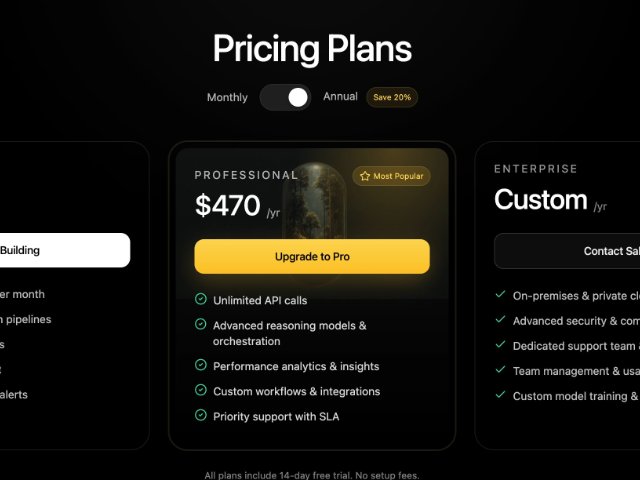Click the star icon in Most Popular badge
Viewport: 640px width, 480px height.
[x=364, y=176]
